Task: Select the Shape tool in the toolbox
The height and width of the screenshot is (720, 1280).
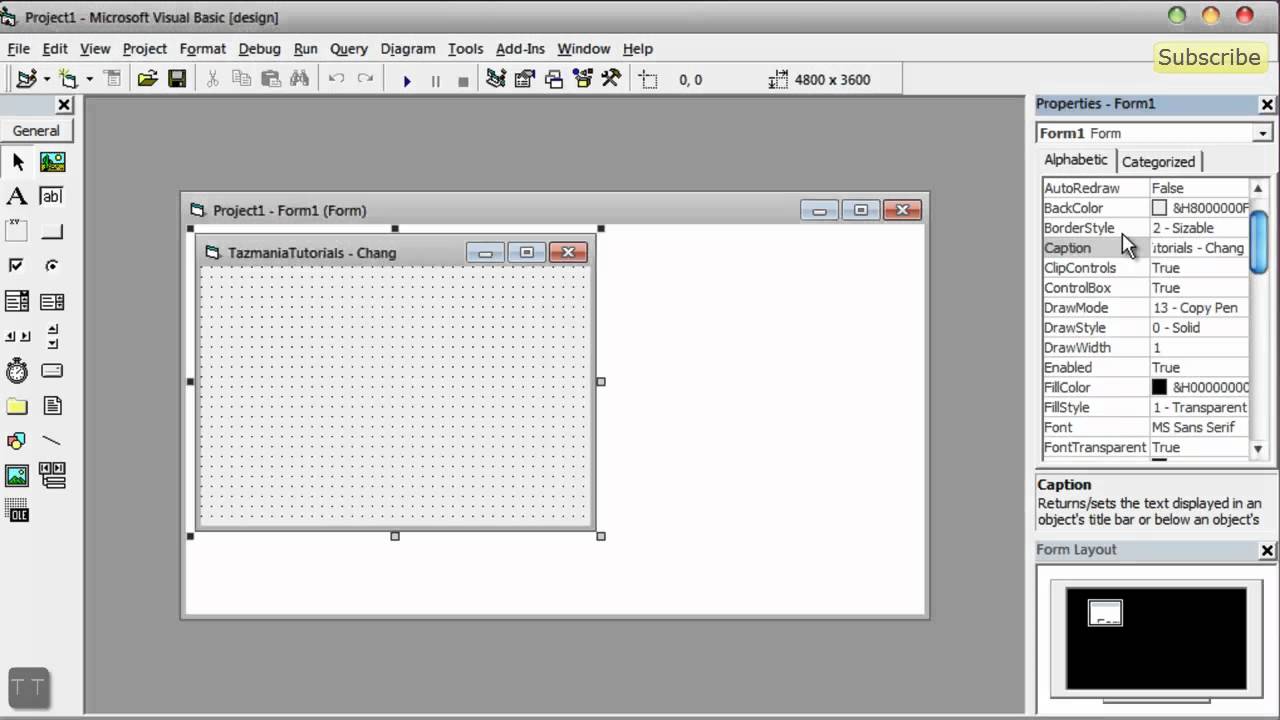Action: pyautogui.click(x=16, y=440)
